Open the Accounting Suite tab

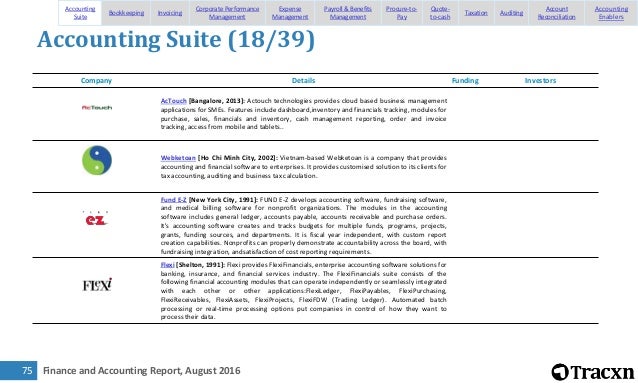[x=80, y=13]
